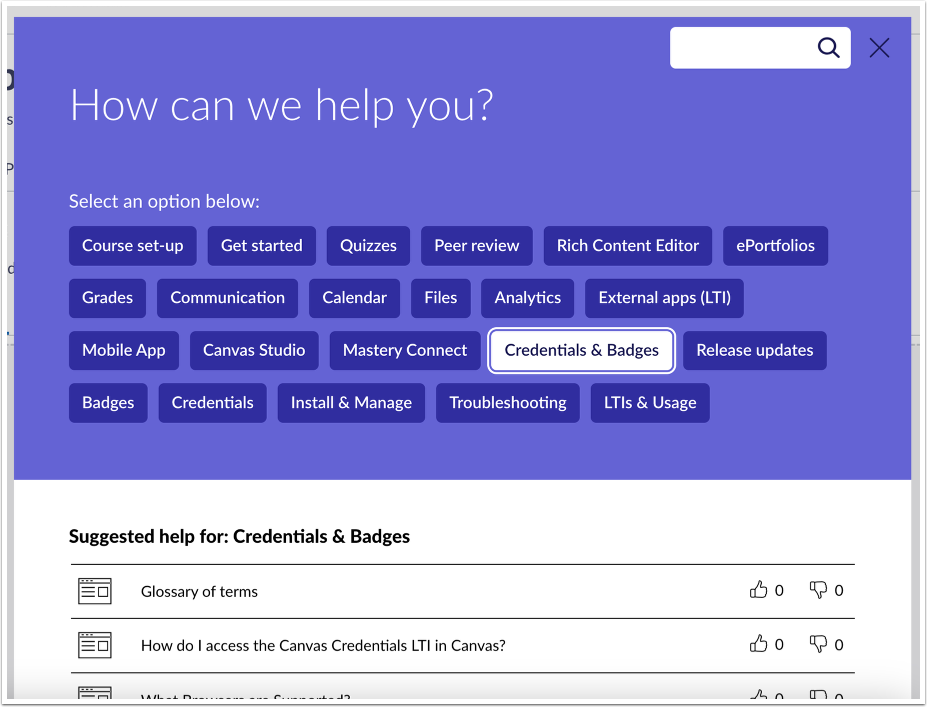Switch to the Canvas Studio category
Viewport: 927px width, 707px height.
(x=253, y=350)
